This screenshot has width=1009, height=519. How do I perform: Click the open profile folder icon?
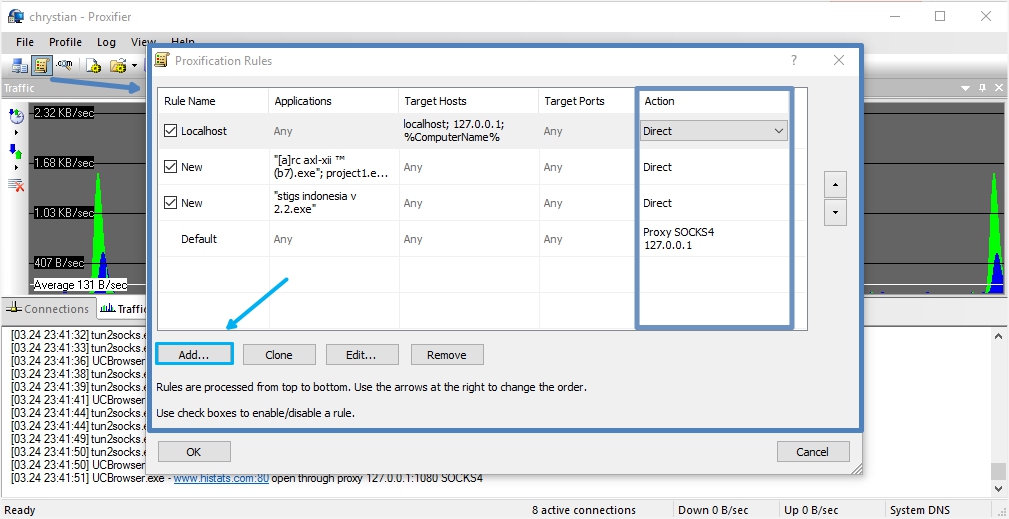(x=118, y=66)
